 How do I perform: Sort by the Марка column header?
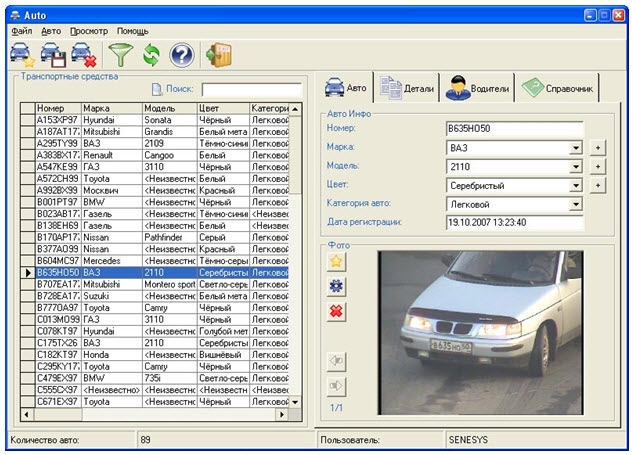[x=112, y=109]
